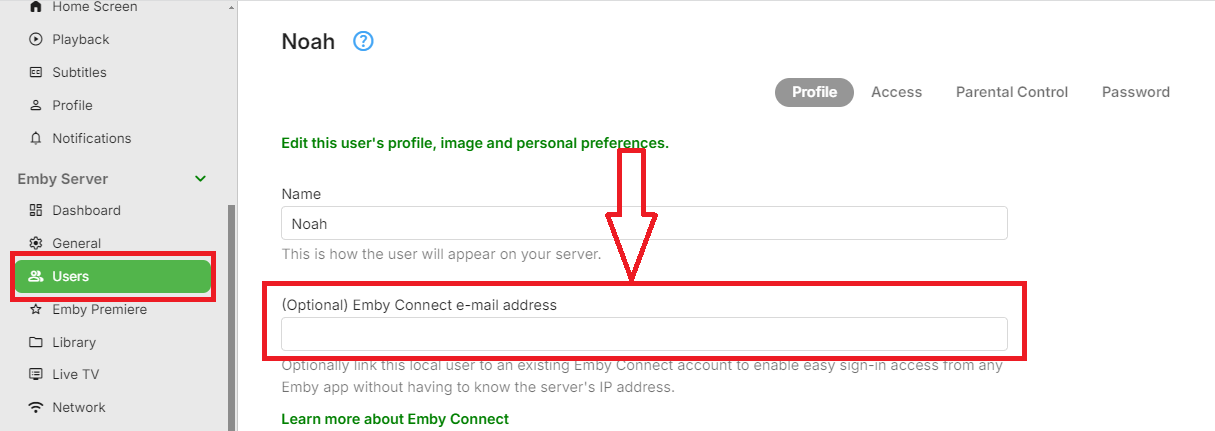Open the help icon beside Noah
1215x431 pixels.
point(363,42)
